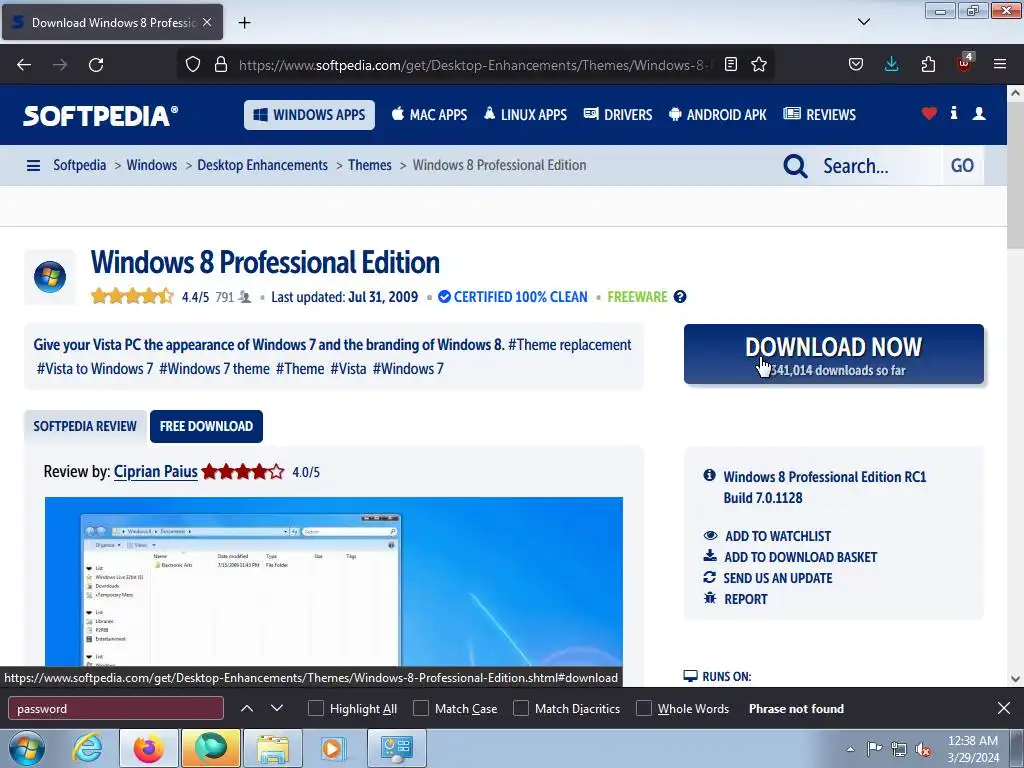Bookmark this page with star icon
1024x768 pixels.
[759, 65]
